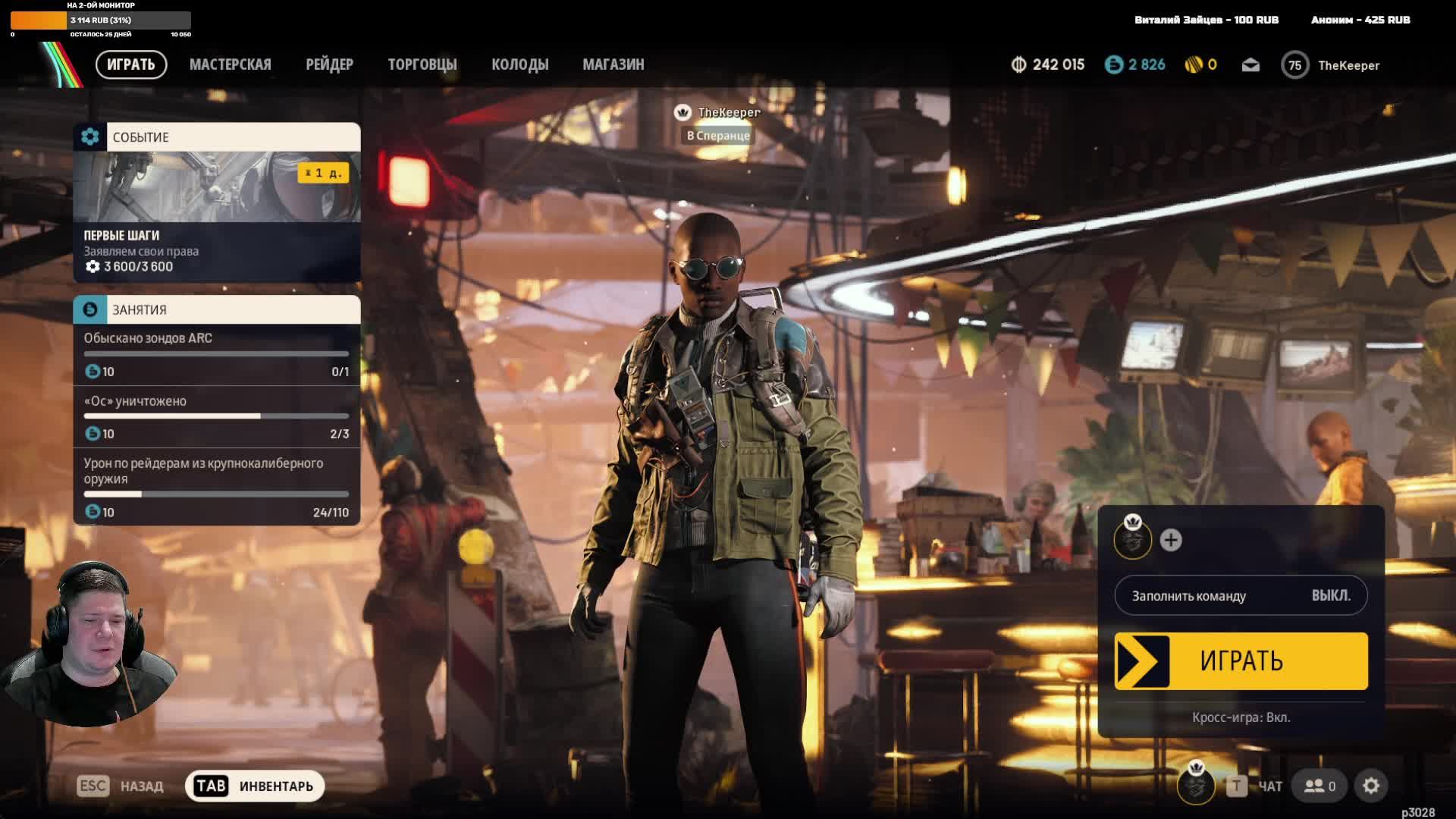Open the ПЕРВЫЕ ШАГИ event thumbnail
This screenshot has height=819, width=1456.
click(216, 187)
